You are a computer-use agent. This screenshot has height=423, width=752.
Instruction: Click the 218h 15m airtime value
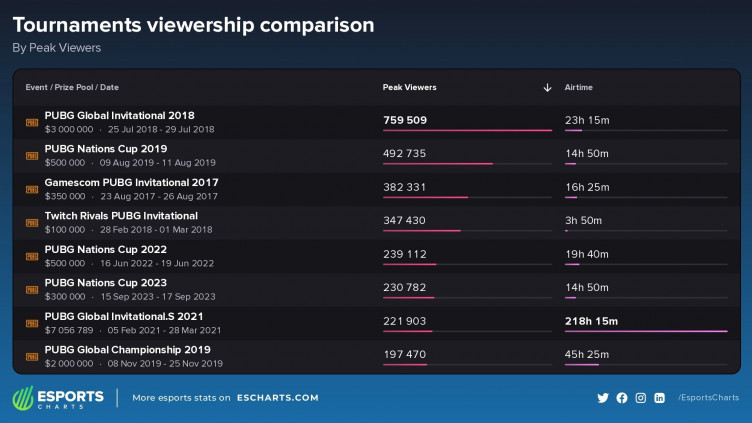591,321
